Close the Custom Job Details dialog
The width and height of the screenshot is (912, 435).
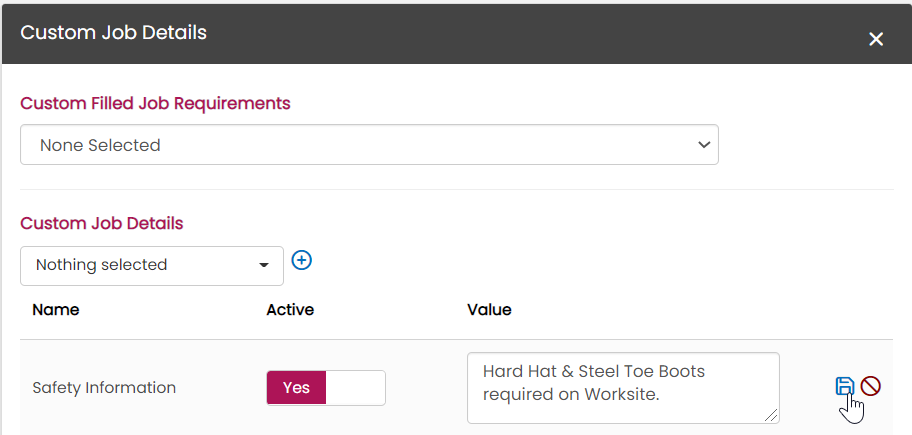[876, 40]
